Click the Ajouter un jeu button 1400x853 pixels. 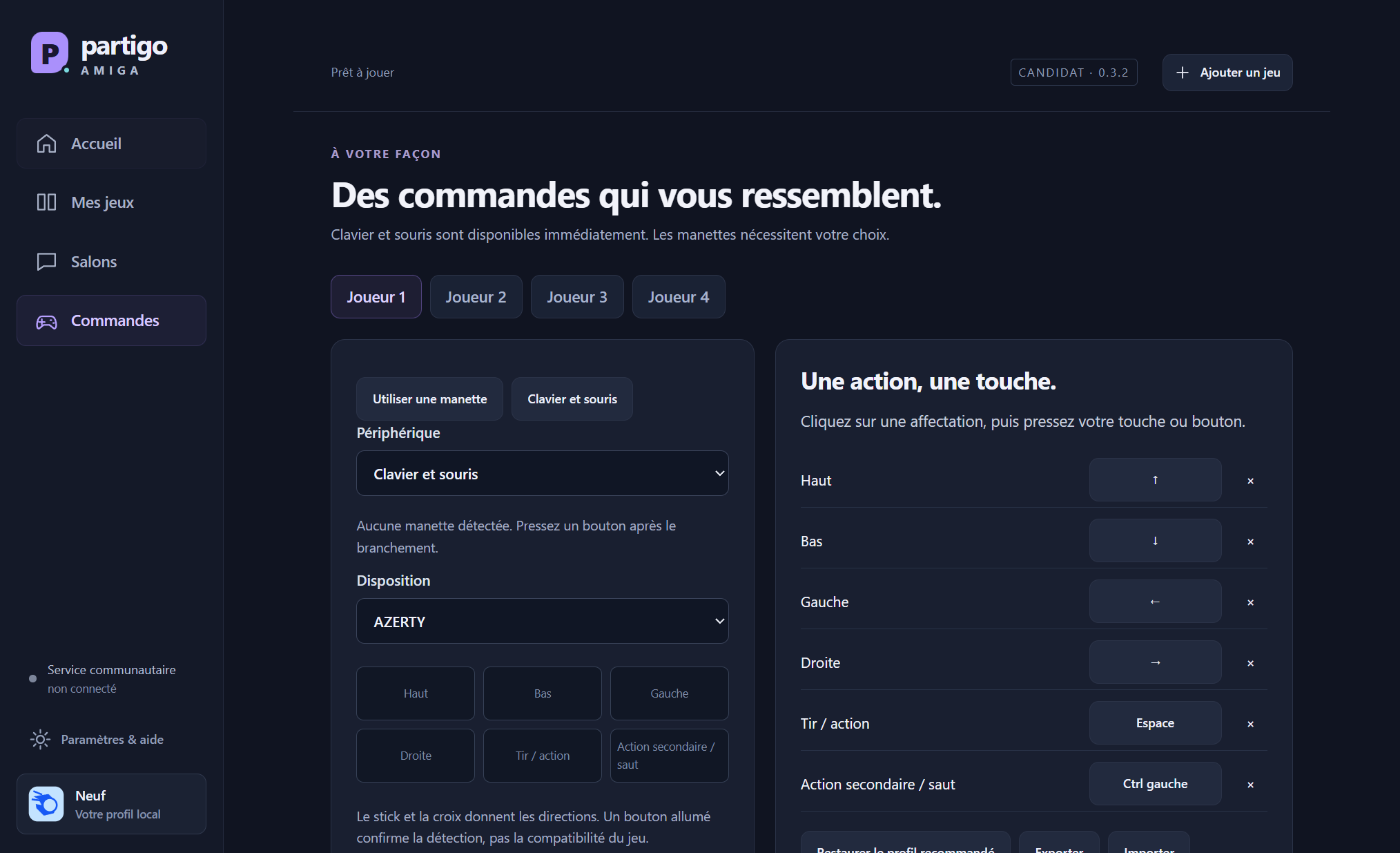click(x=1227, y=73)
